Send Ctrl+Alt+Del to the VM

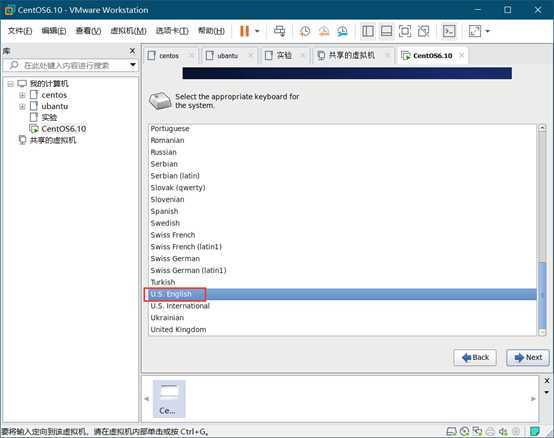point(279,31)
